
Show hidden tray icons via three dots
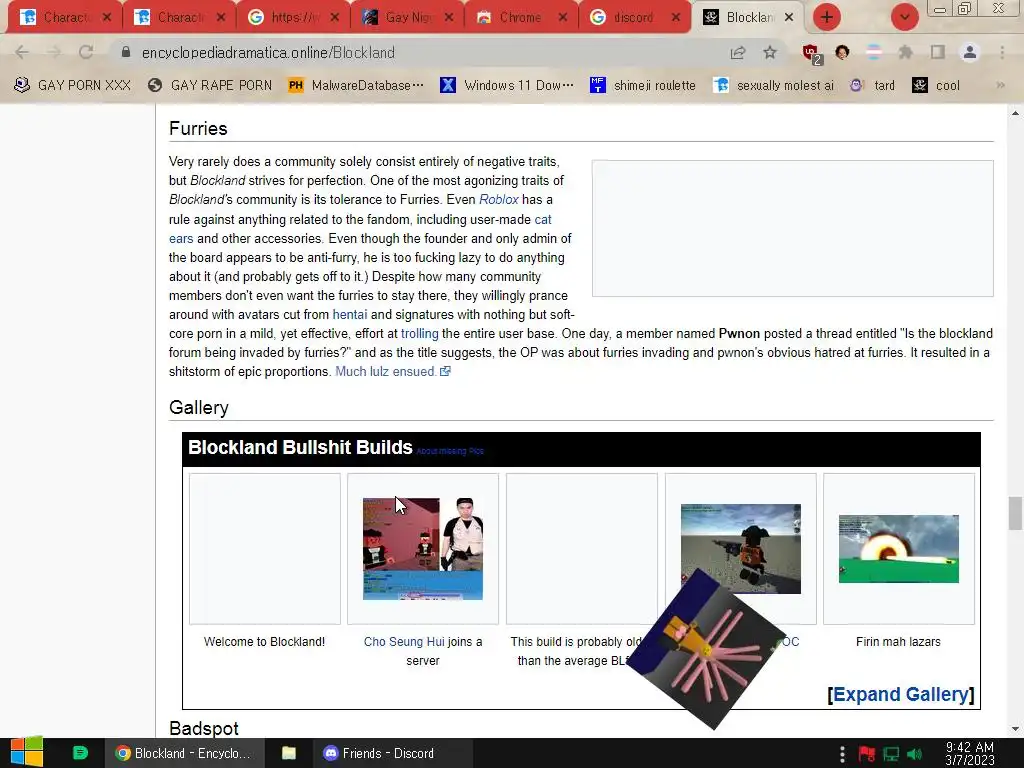click(x=842, y=754)
